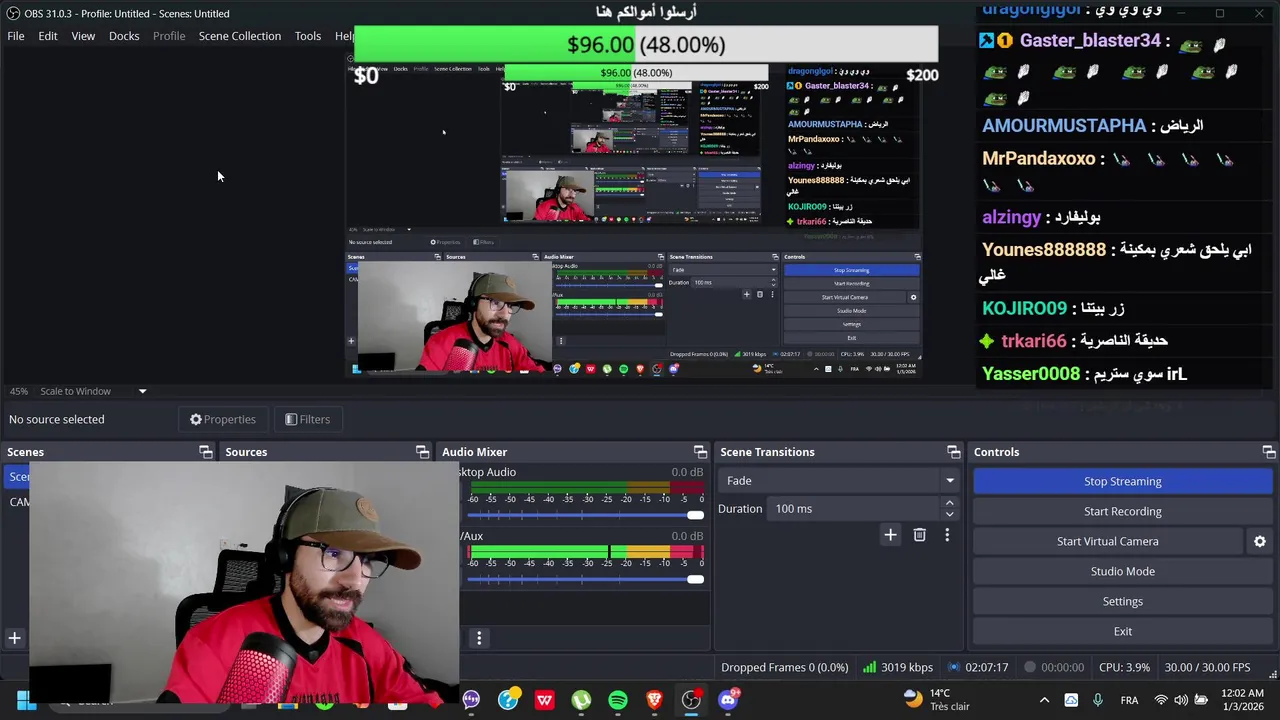Click the 0.0 dB Desktop Audio label

[x=687, y=472]
